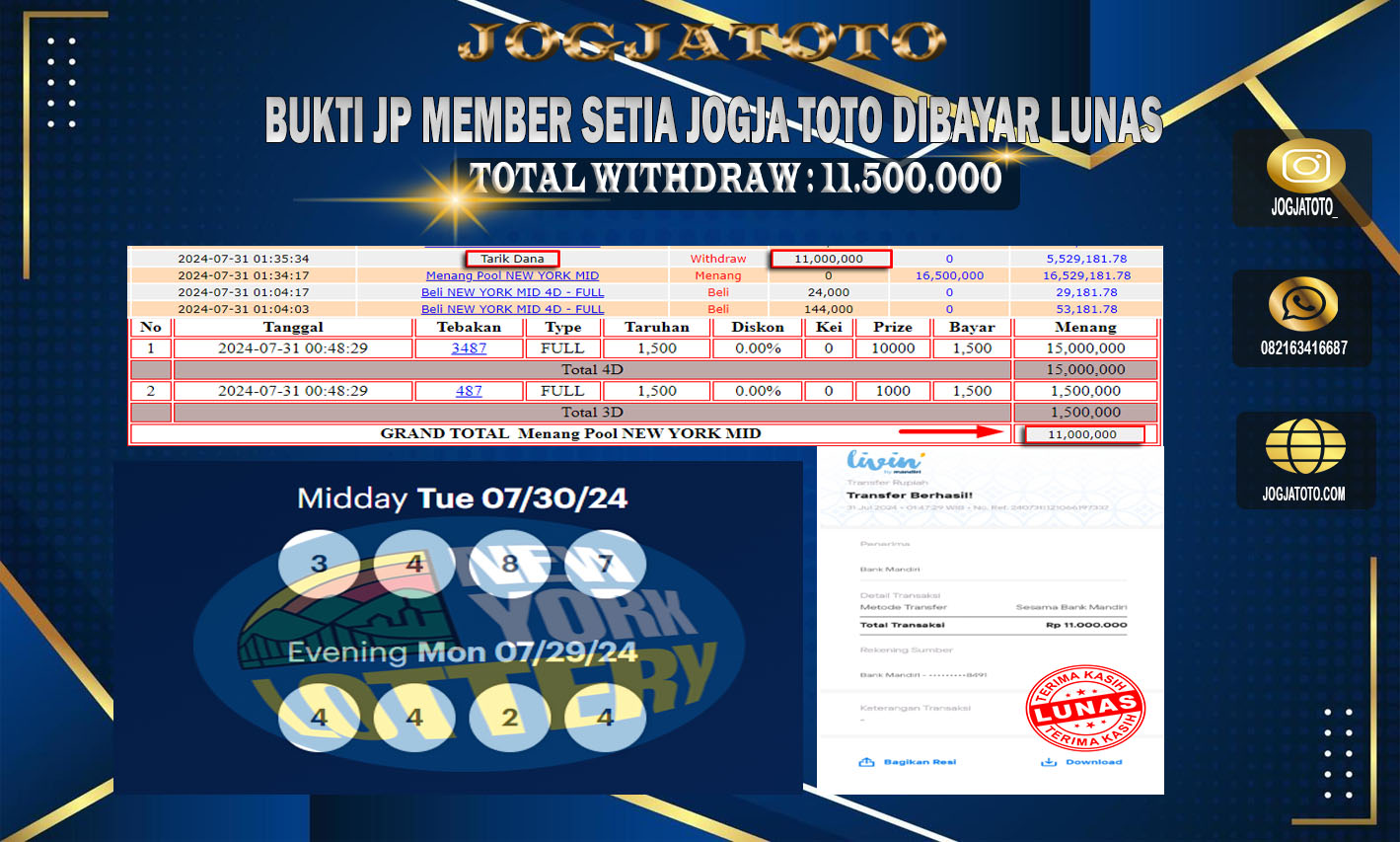Click the Evening lottery ball number 2
1400x842 pixels.
tap(510, 717)
